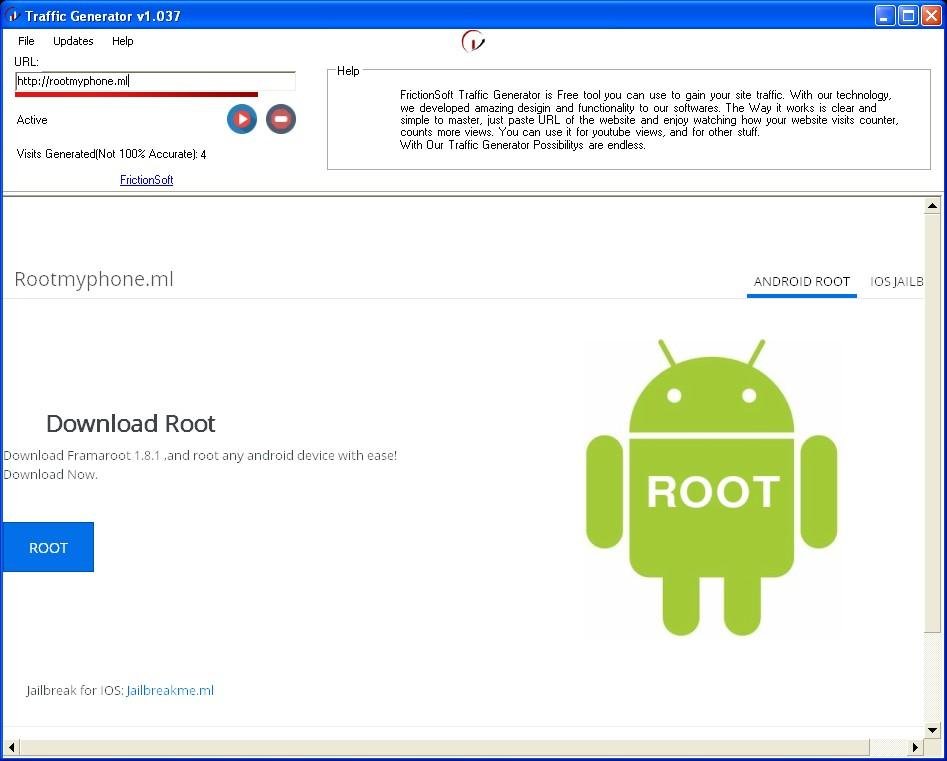Click the vertical scrollbar thumb
947x761 pixels.
(x=932, y=423)
